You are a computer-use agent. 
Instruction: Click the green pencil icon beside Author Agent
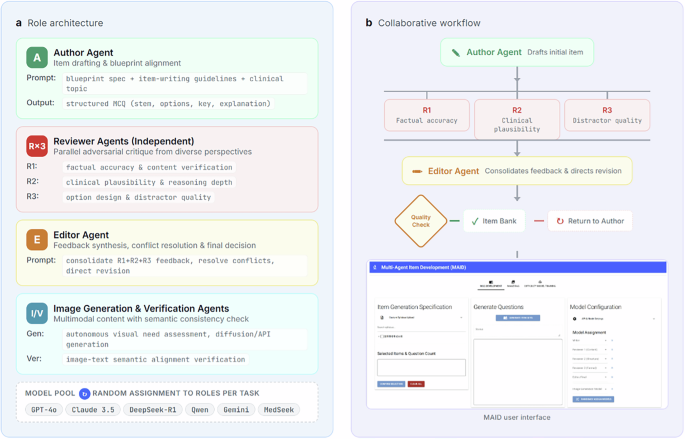tap(455, 52)
